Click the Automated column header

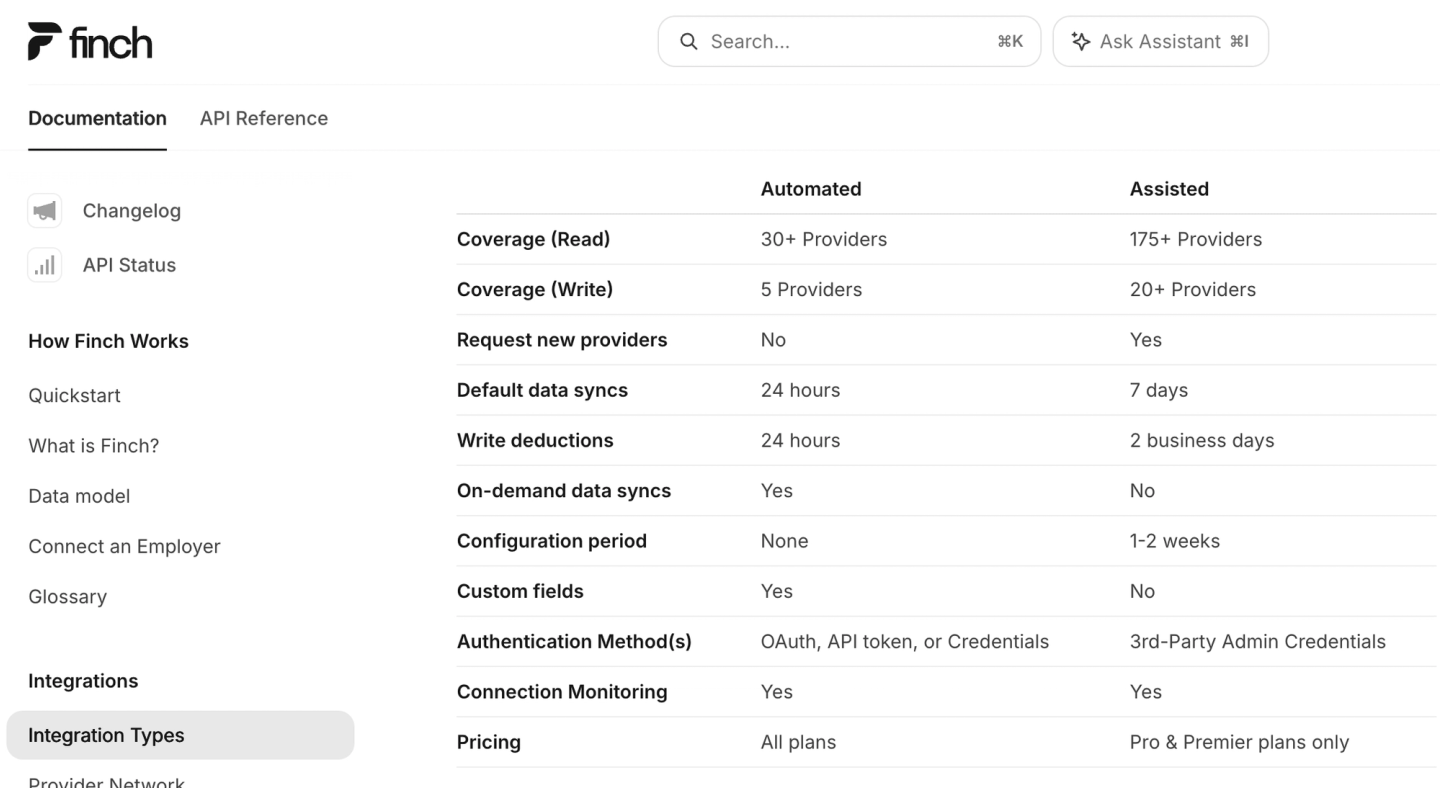[811, 189]
